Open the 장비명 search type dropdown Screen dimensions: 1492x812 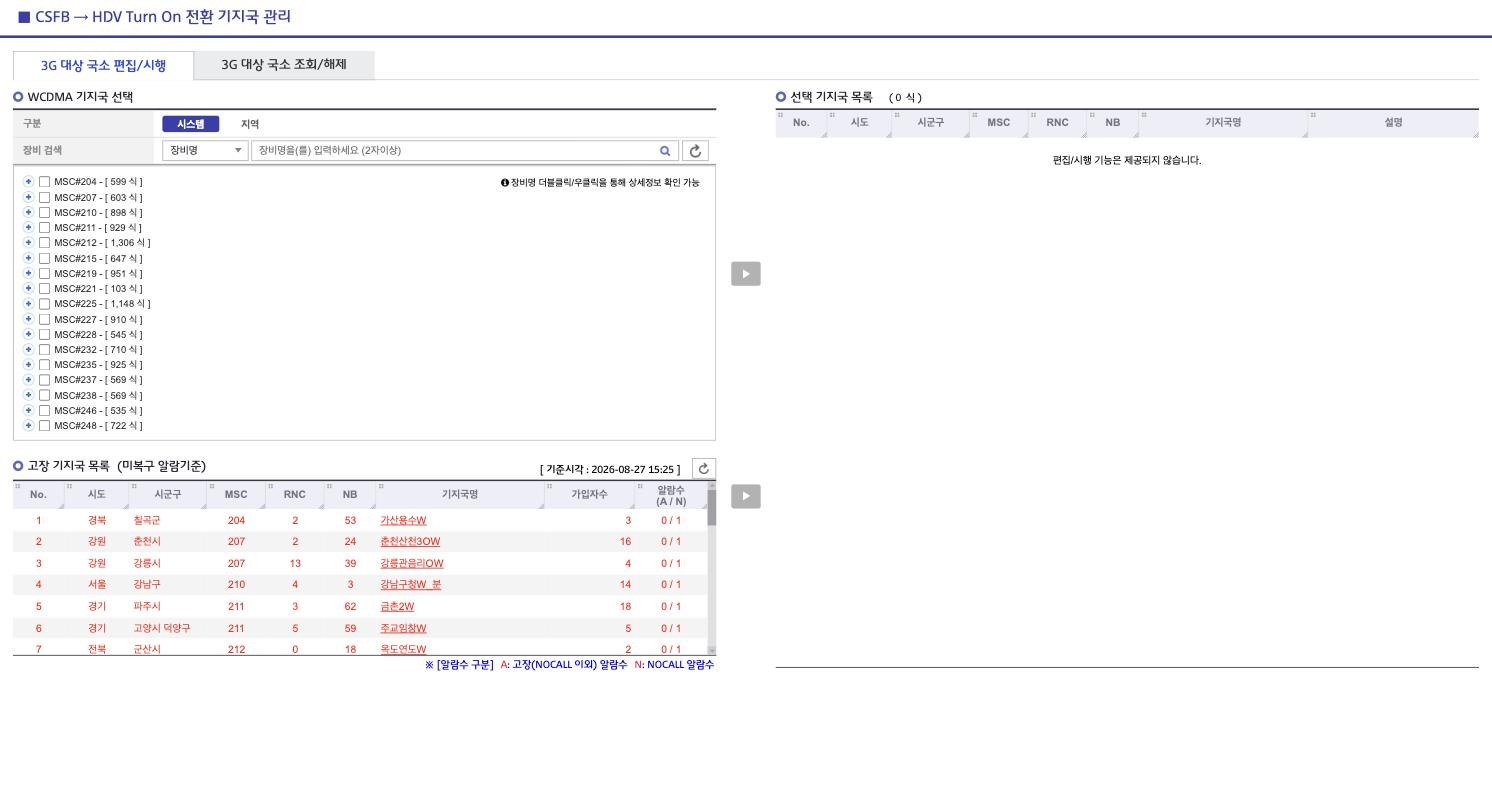click(x=205, y=151)
